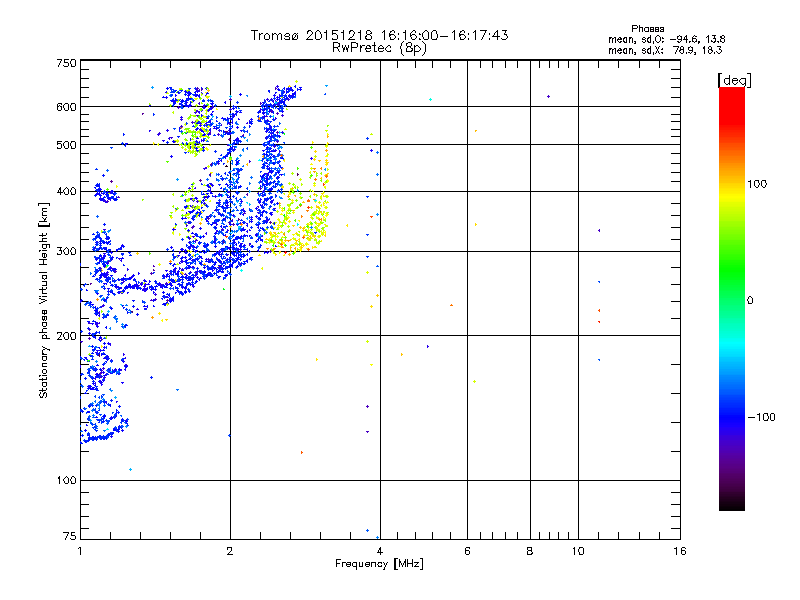Click the x-axis tick label '10'

coord(578,551)
